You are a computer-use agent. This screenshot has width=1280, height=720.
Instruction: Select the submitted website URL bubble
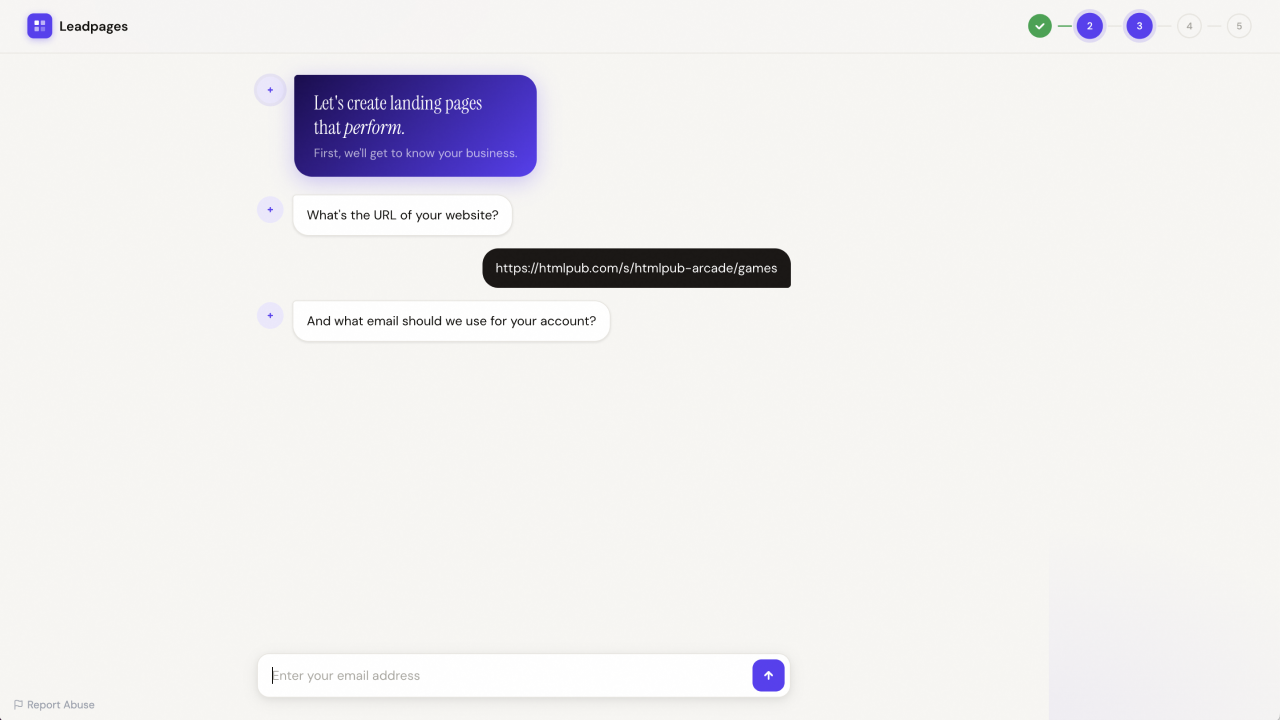point(636,268)
